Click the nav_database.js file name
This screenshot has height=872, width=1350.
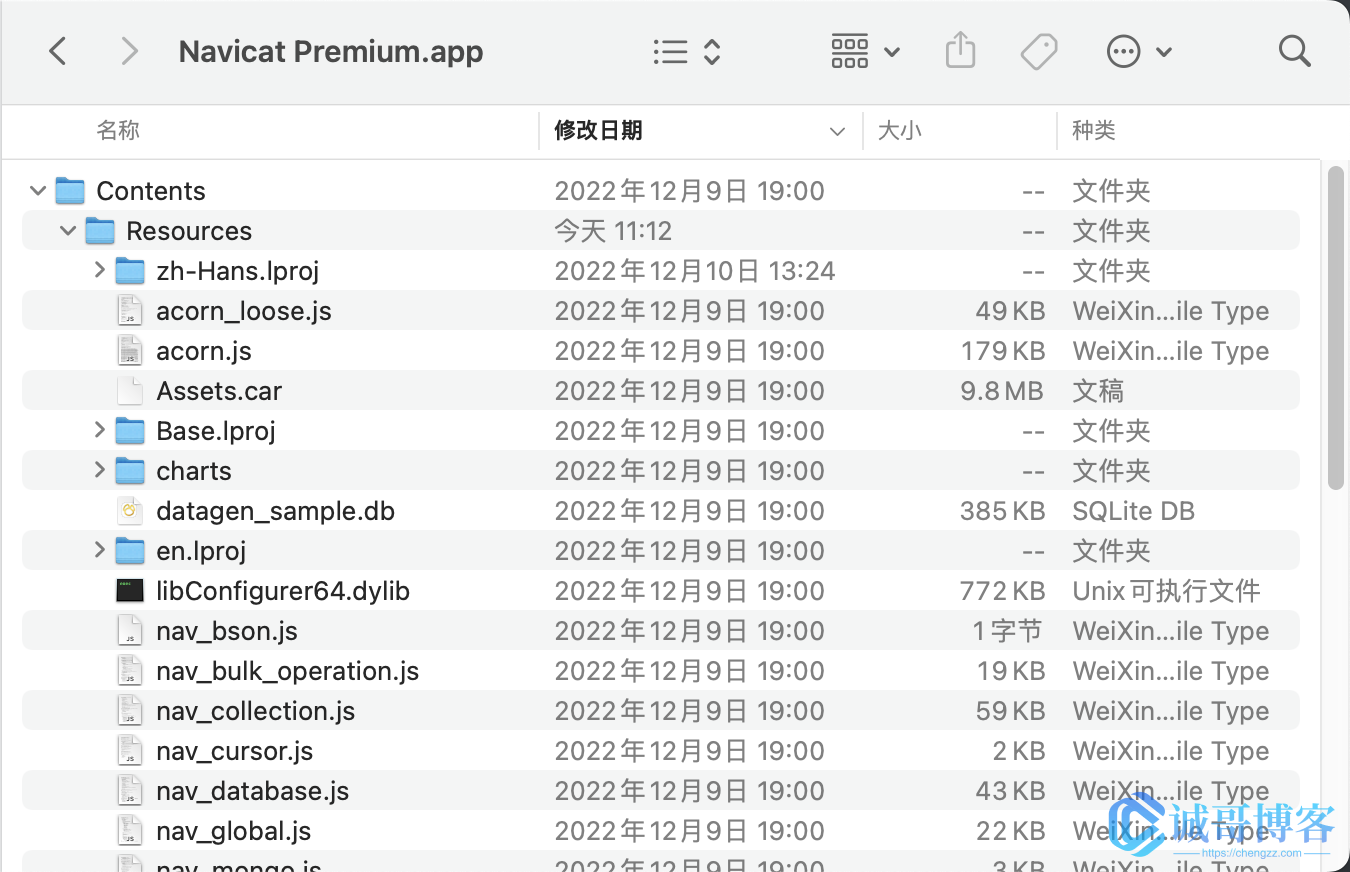click(x=253, y=791)
